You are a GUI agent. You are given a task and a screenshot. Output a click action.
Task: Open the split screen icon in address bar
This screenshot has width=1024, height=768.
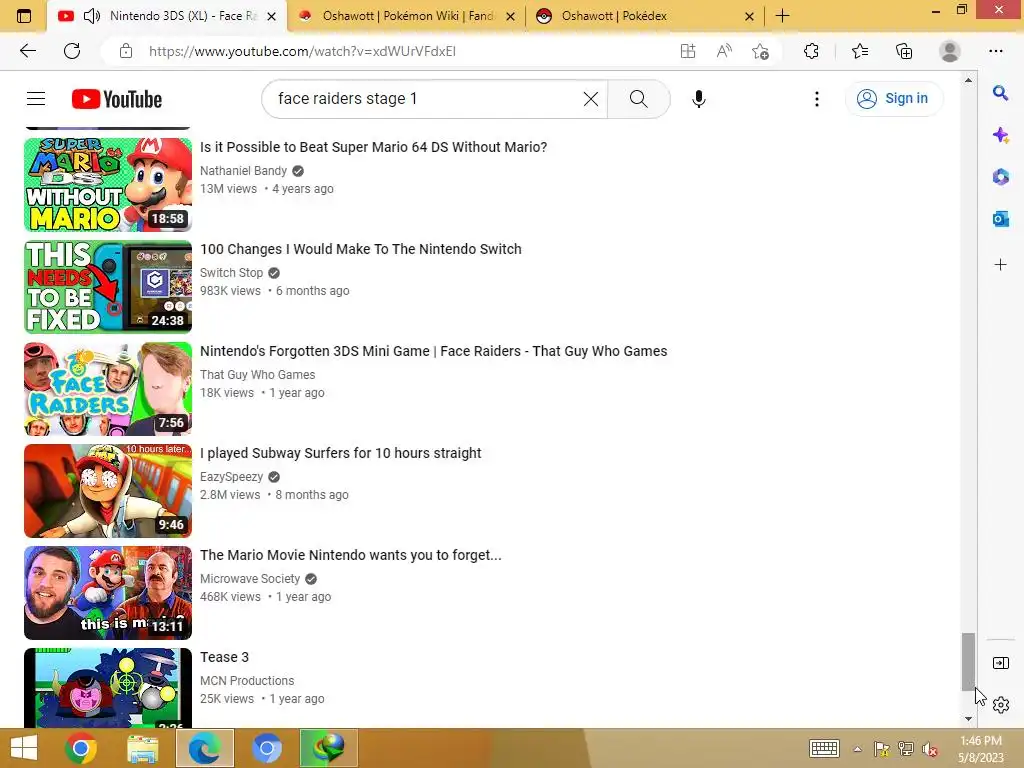(688, 51)
